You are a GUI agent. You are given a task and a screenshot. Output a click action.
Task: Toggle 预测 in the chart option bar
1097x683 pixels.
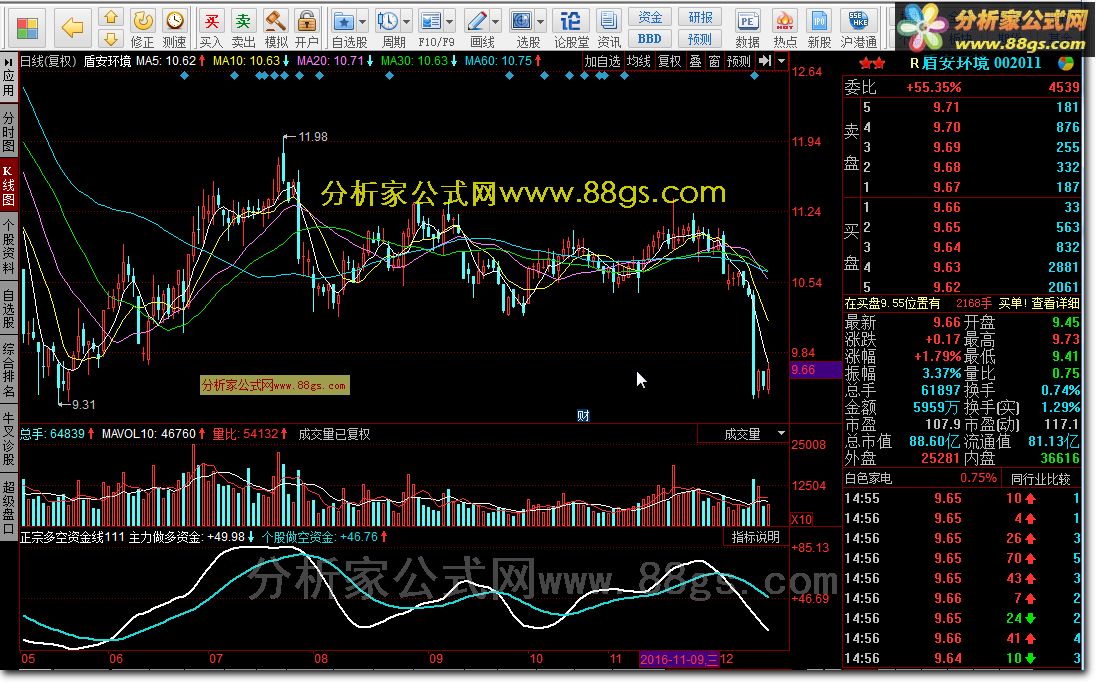739,61
